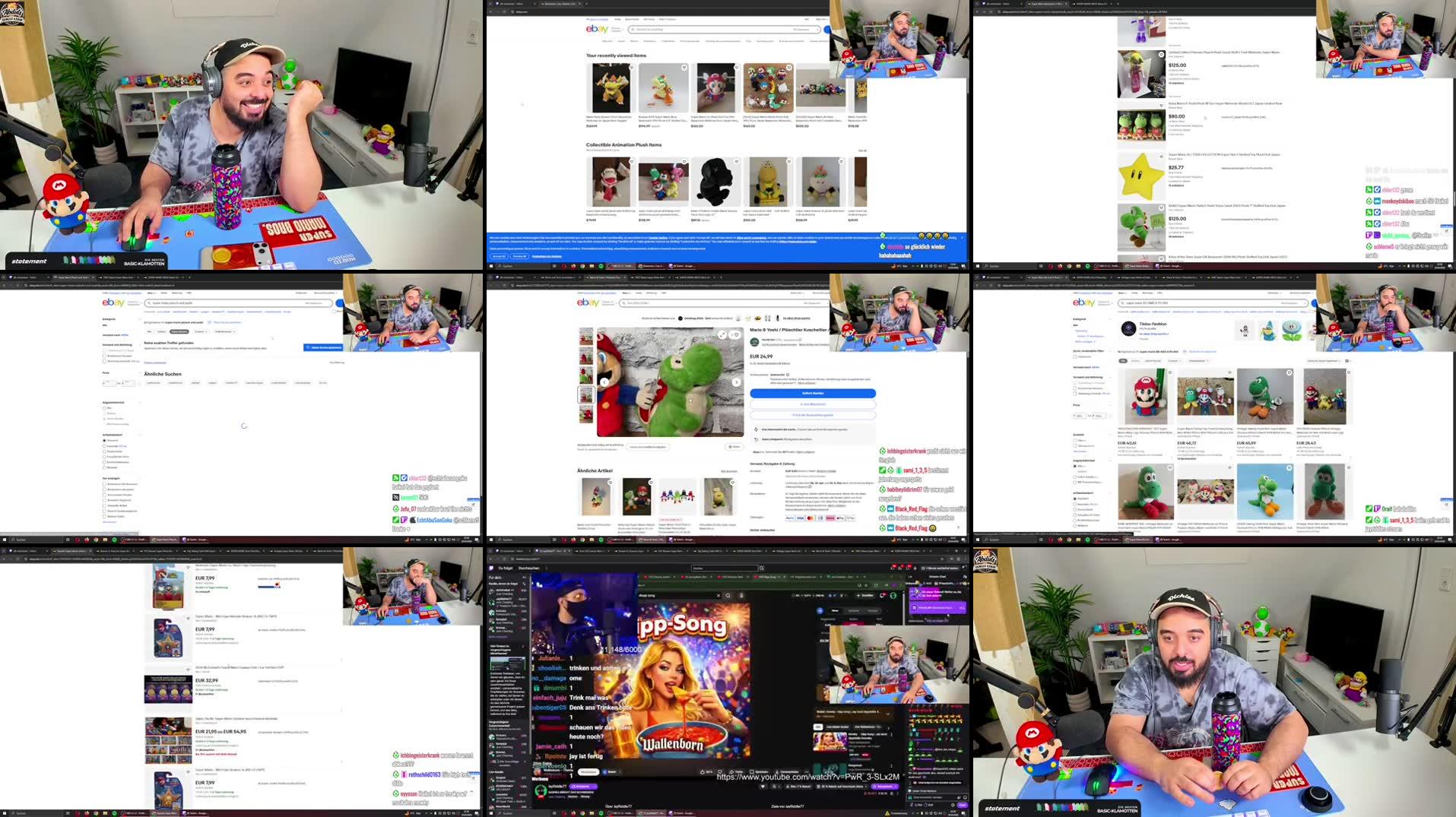Select the Yoshi plush gallery thumbnail

coord(585,394)
